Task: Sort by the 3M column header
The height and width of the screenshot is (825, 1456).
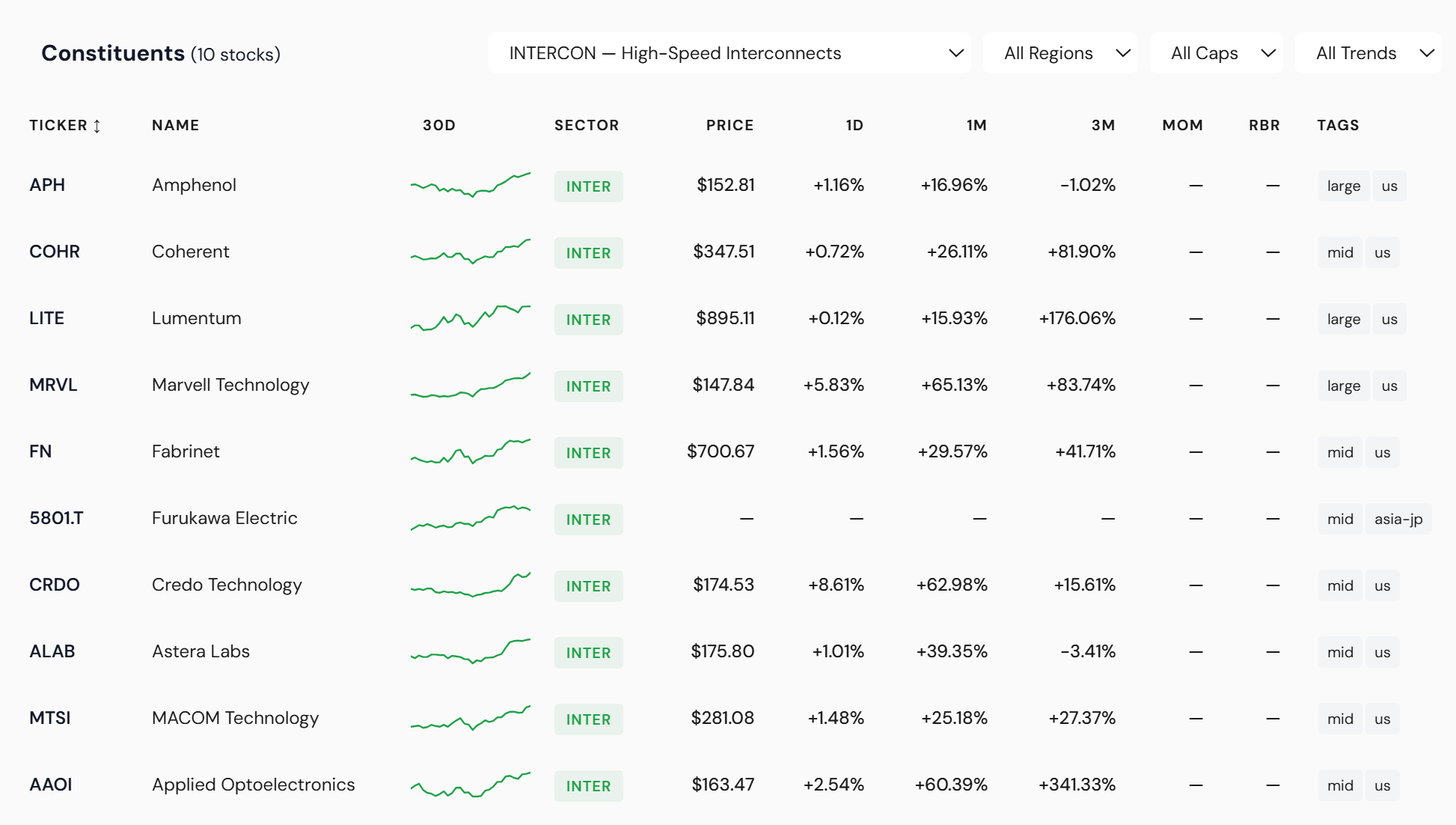Action: point(1104,125)
